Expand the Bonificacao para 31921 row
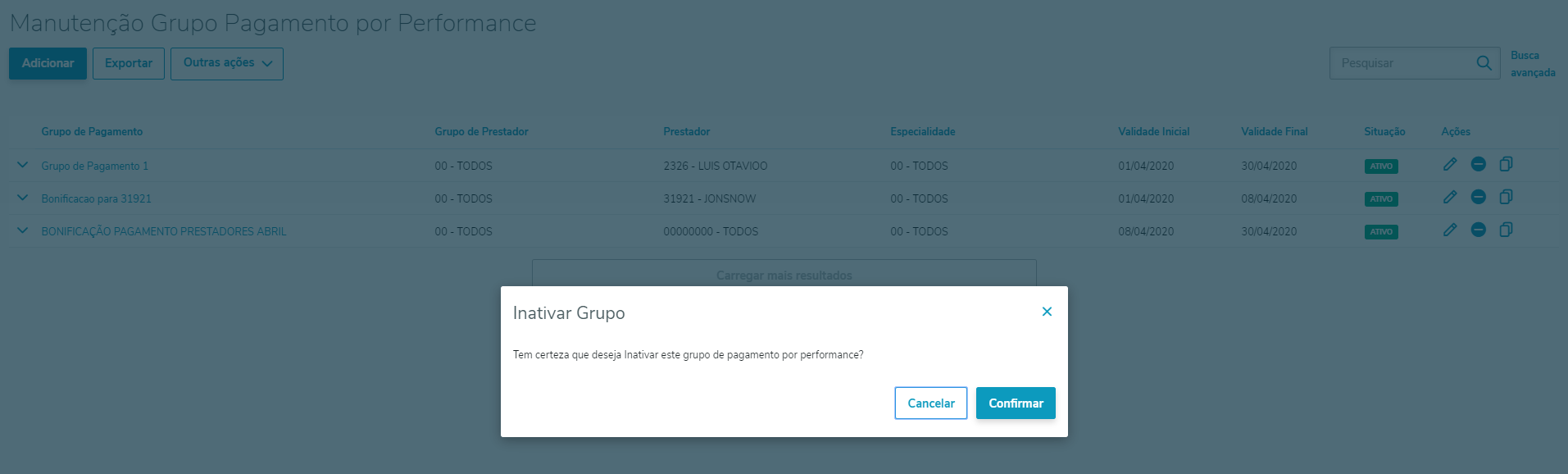This screenshot has width=1568, height=474. click(22, 198)
